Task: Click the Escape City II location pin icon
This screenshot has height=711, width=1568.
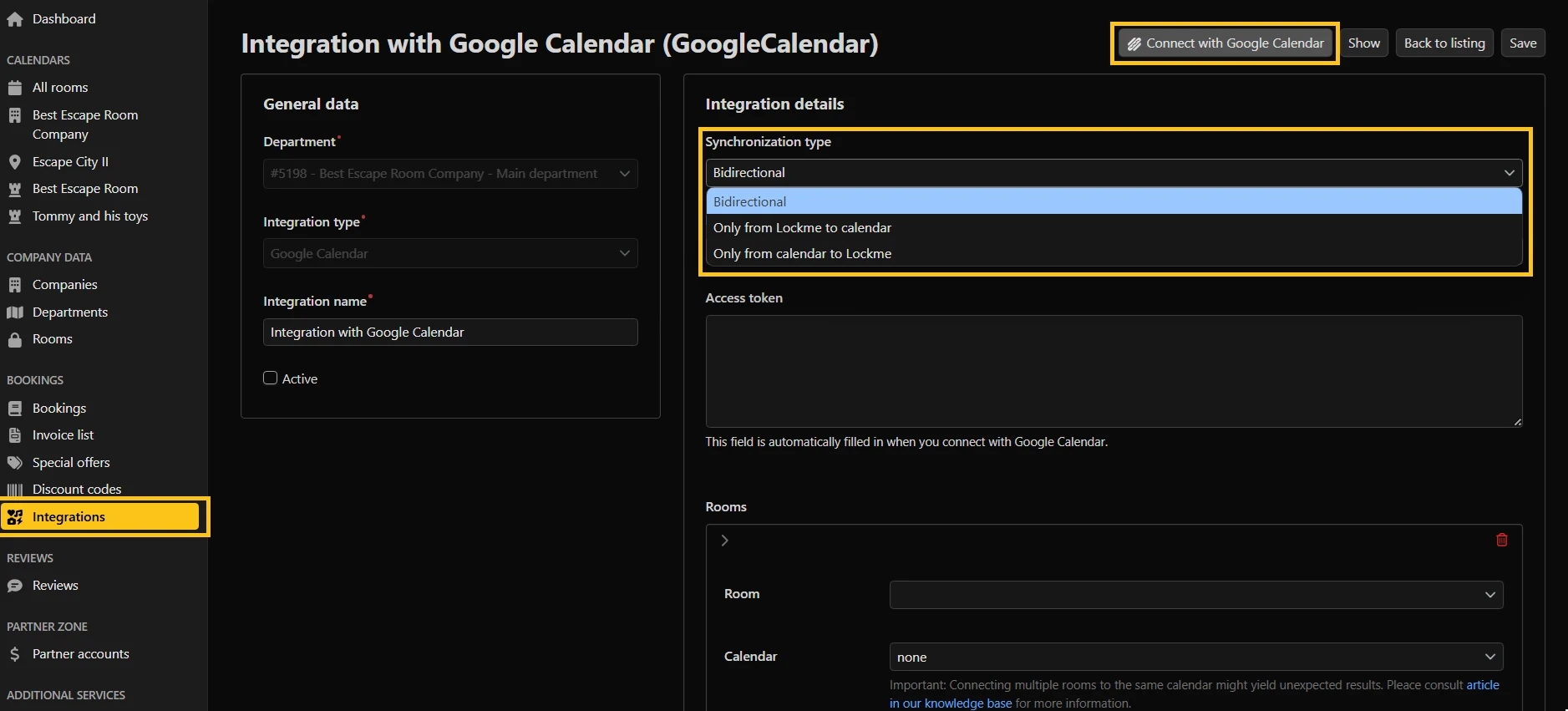Action: 14,162
